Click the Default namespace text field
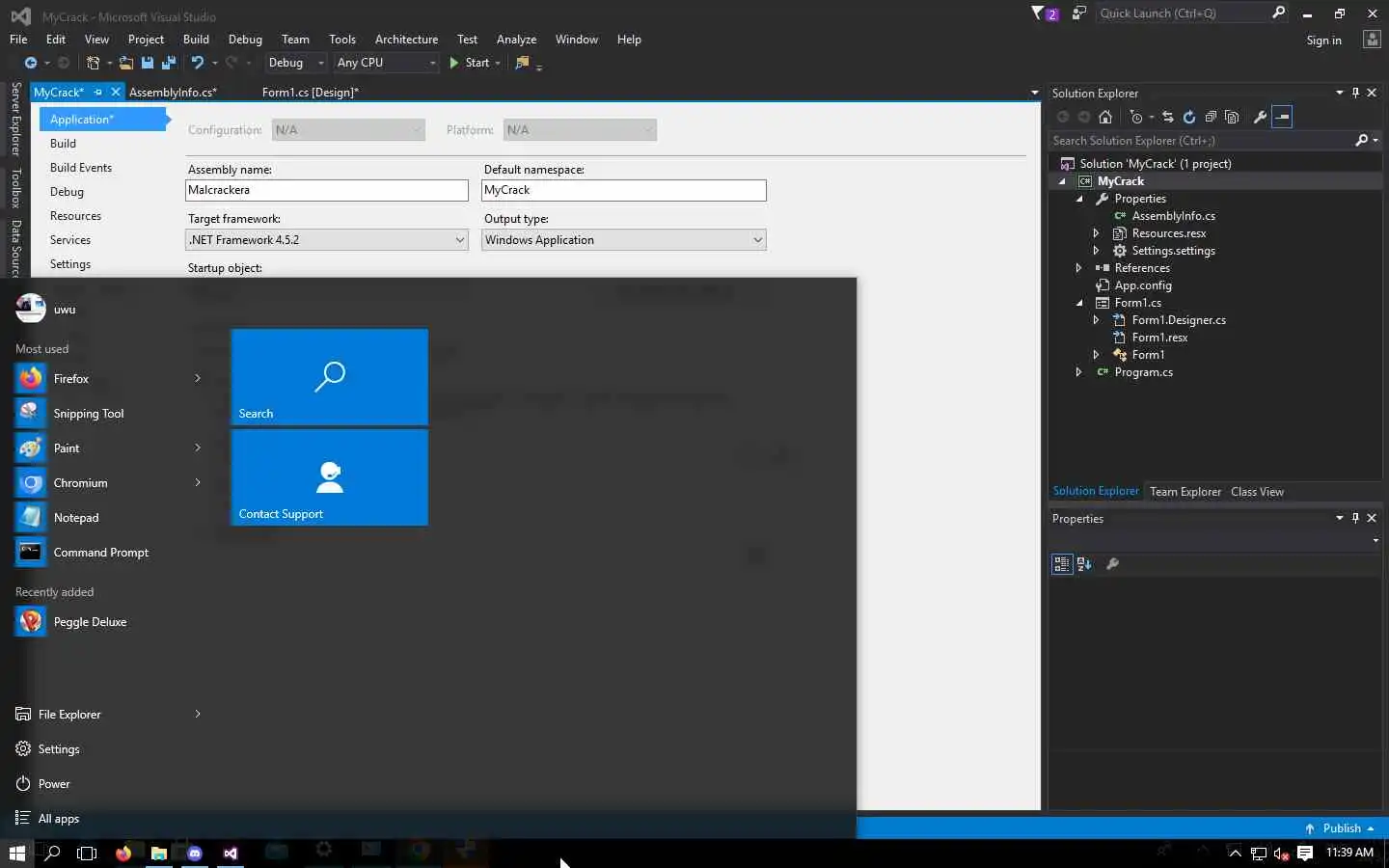 [x=623, y=190]
